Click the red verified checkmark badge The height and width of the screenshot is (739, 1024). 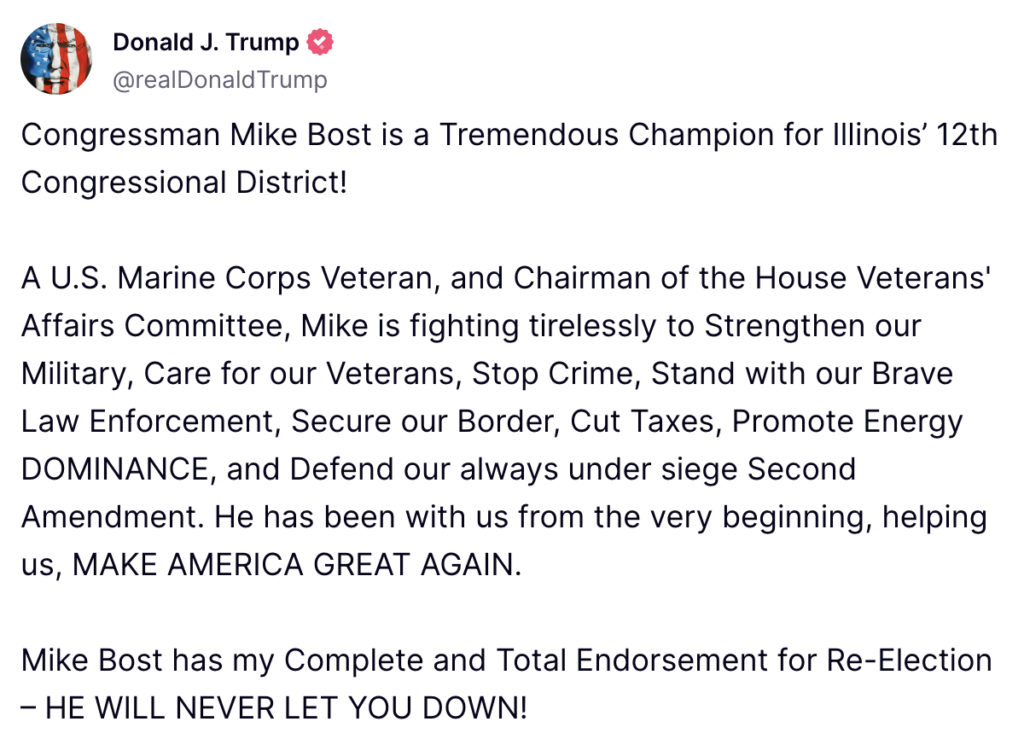320,43
